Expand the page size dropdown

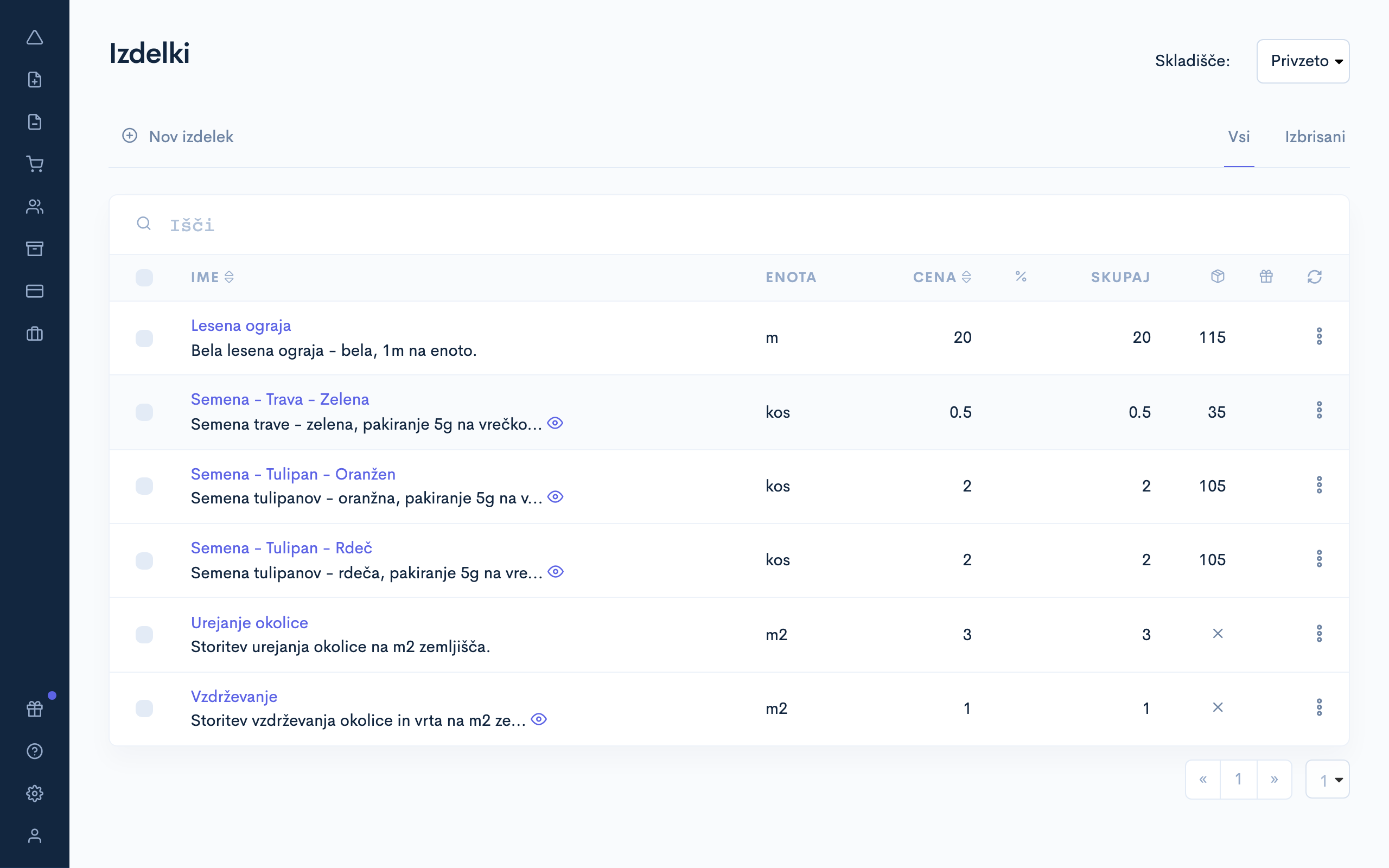coord(1327,780)
